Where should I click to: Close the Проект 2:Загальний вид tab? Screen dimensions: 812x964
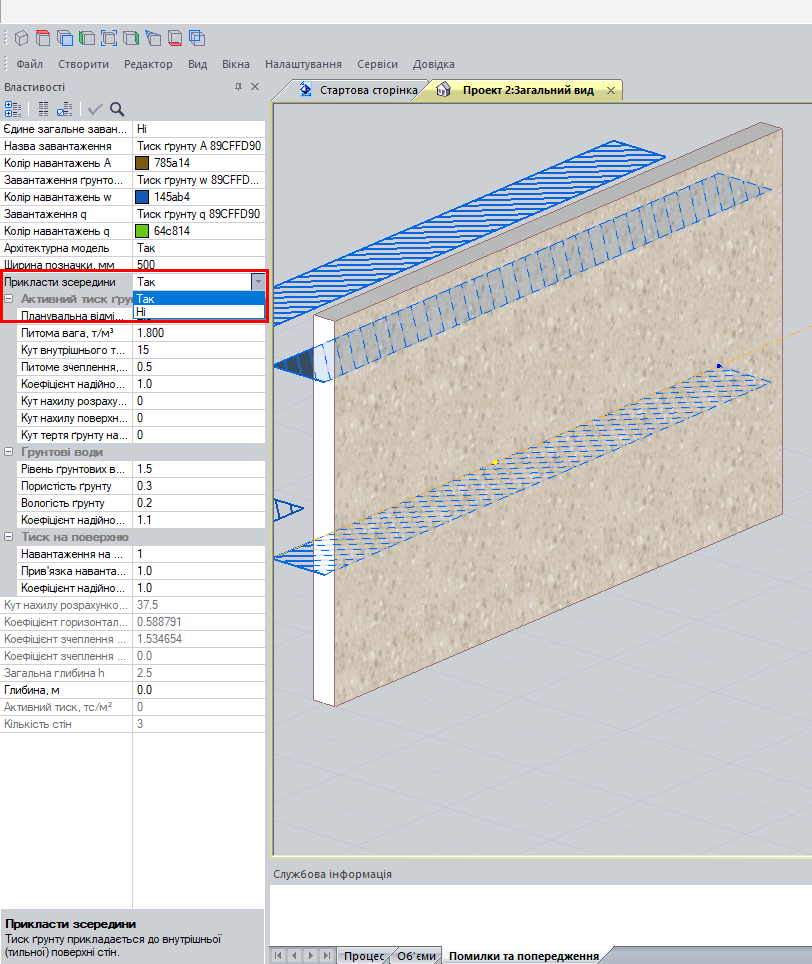(610, 90)
